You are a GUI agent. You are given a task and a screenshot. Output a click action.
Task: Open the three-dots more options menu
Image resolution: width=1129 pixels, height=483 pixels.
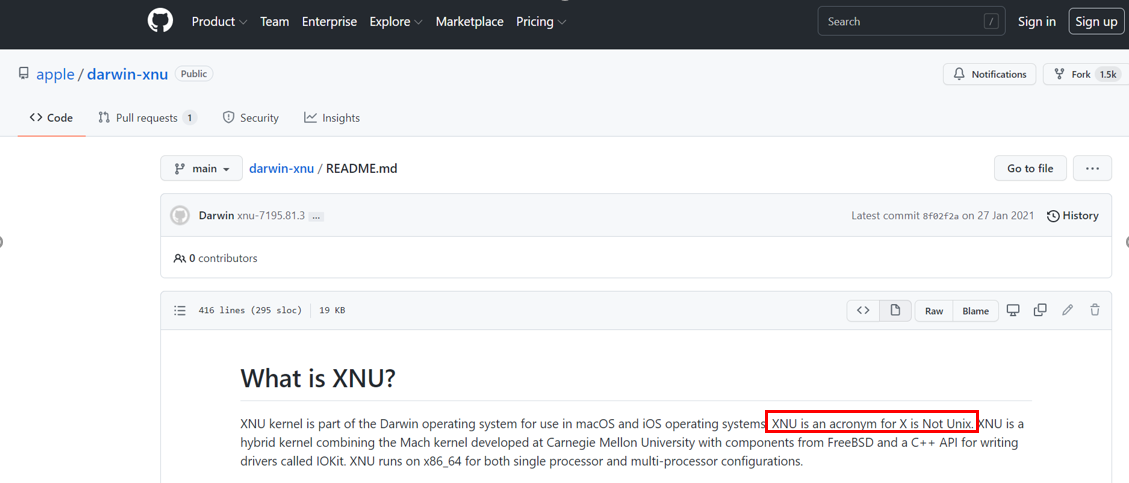tap(1092, 168)
